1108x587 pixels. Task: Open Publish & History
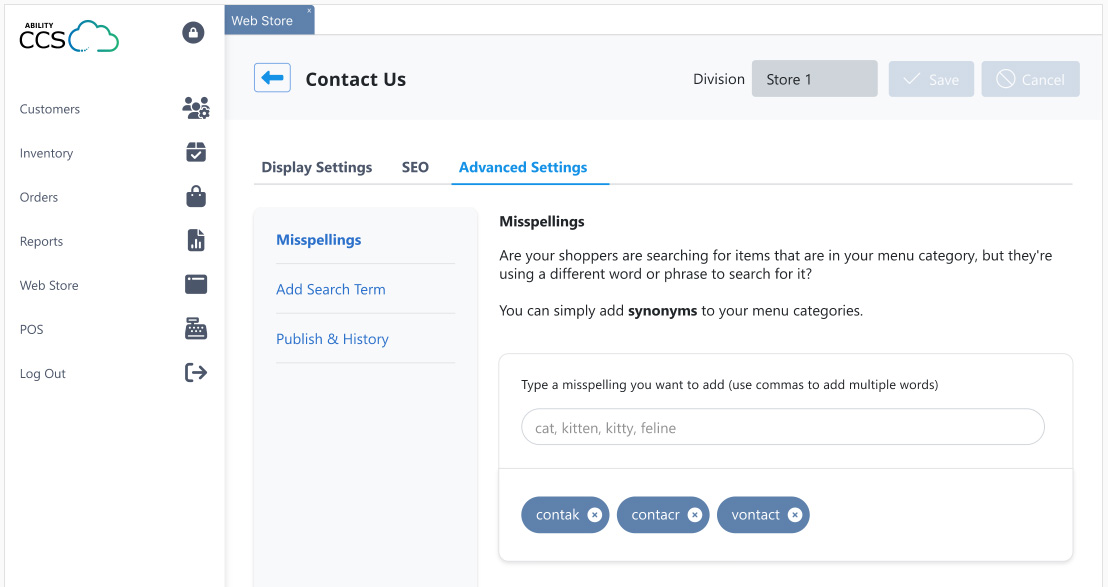pyautogui.click(x=332, y=338)
